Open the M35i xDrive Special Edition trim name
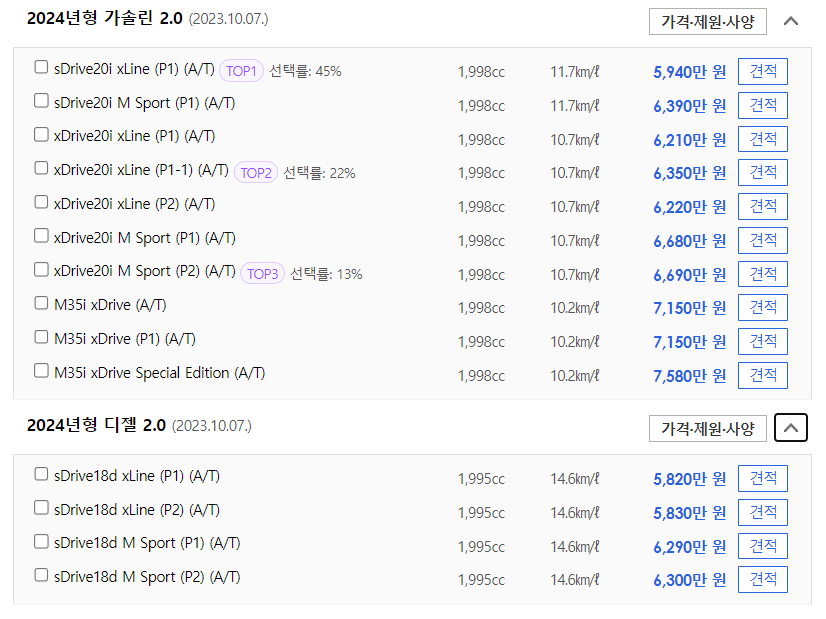Viewport: 826px width, 619px height. click(160, 373)
